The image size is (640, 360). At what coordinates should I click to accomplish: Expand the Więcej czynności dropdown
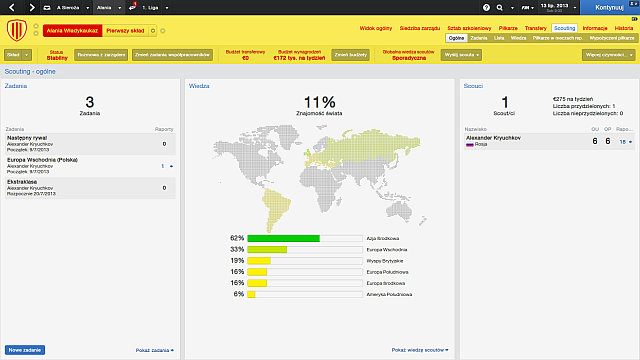[x=609, y=55]
